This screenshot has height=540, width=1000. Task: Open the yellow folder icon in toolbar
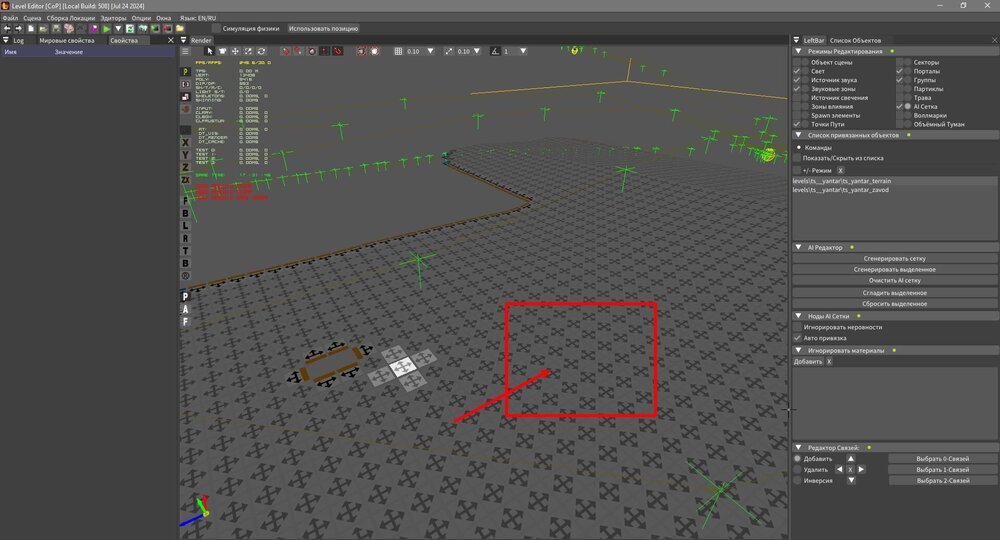click(x=180, y=29)
